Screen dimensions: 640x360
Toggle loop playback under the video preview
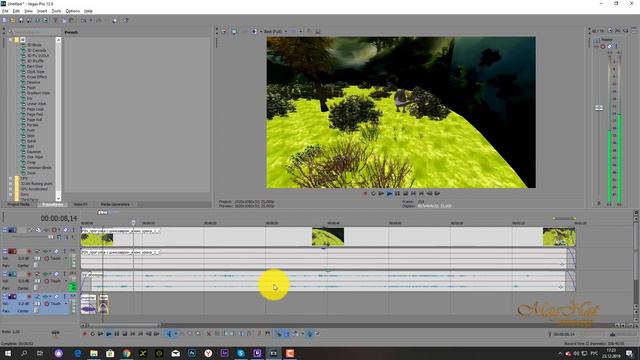(x=373, y=193)
